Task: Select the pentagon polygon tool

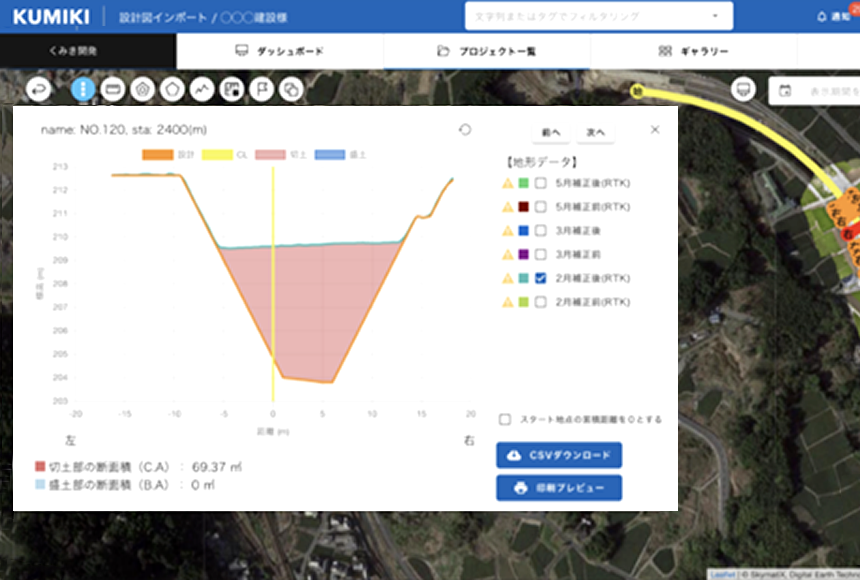Action: click(x=171, y=89)
